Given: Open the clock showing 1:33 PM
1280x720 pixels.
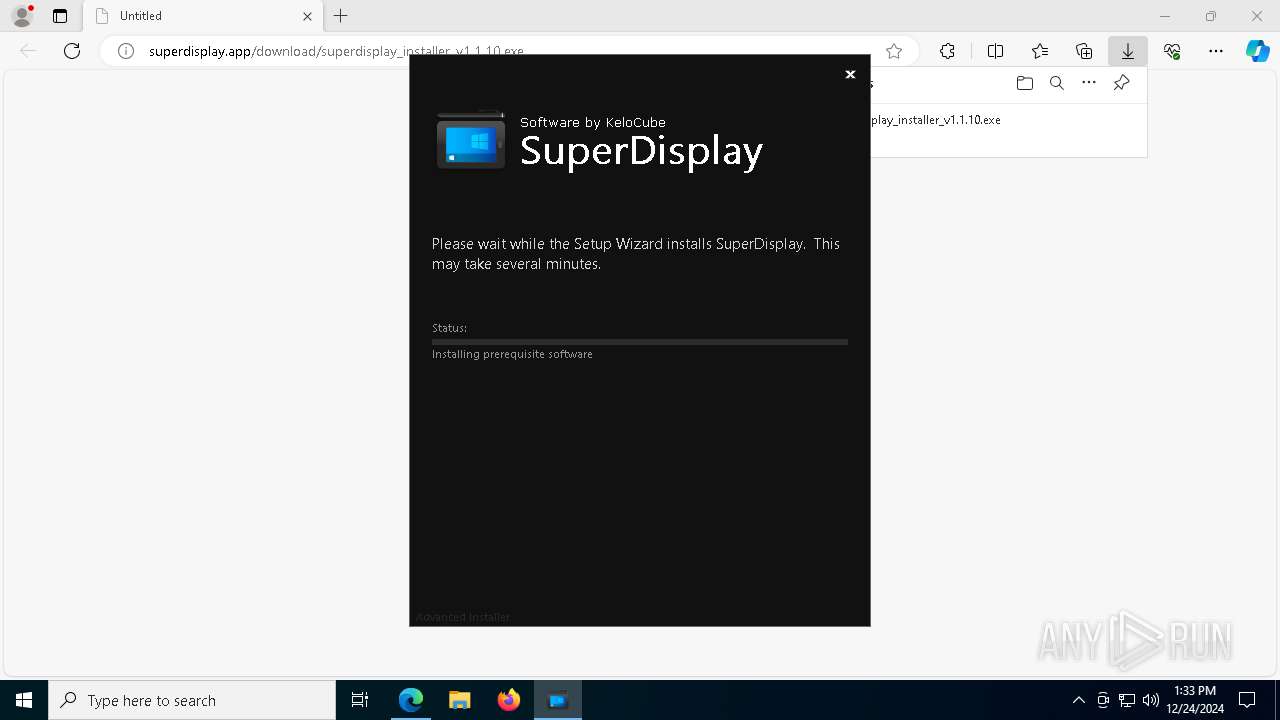Looking at the screenshot, I should click(x=1195, y=700).
